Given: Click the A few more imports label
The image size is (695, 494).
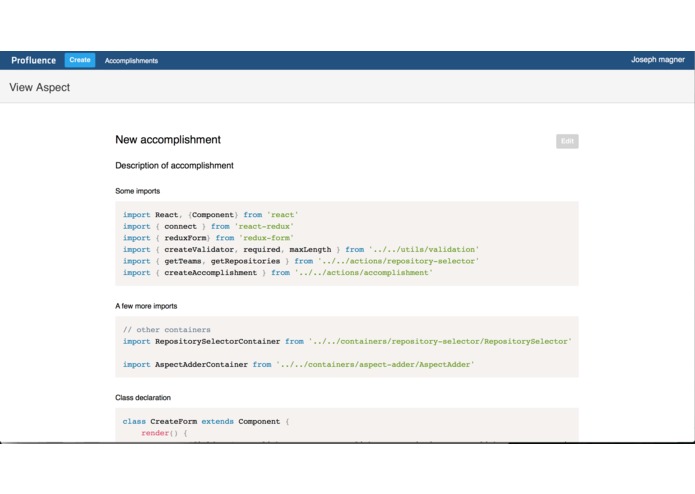Looking at the screenshot, I should point(146,306).
